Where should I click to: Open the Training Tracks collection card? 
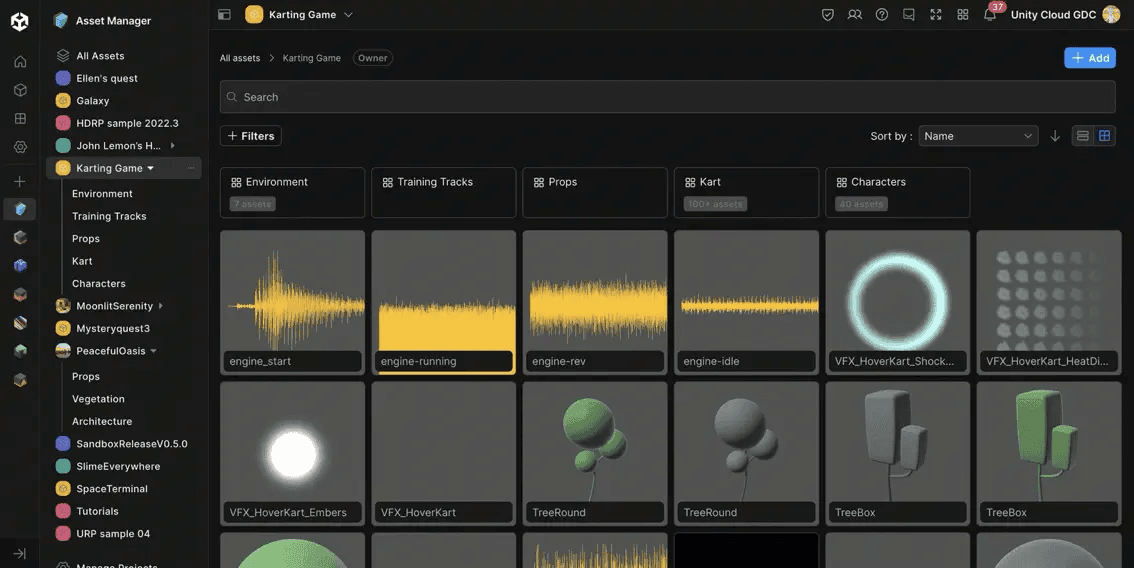coord(443,192)
